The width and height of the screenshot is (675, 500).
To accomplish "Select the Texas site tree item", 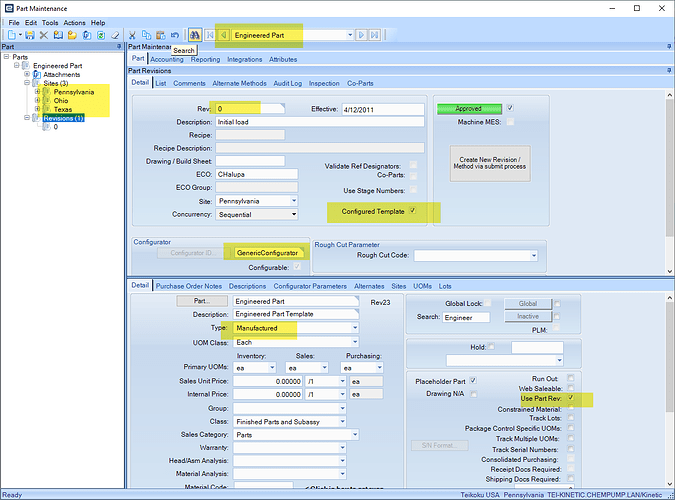I will coord(63,109).
